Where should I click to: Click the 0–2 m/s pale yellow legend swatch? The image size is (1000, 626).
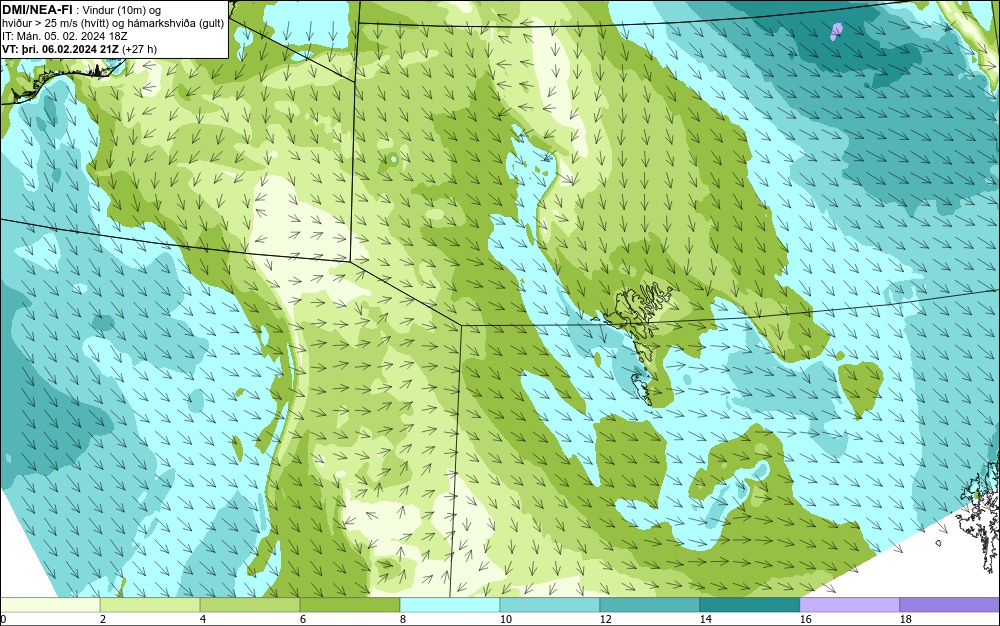(x=50, y=605)
